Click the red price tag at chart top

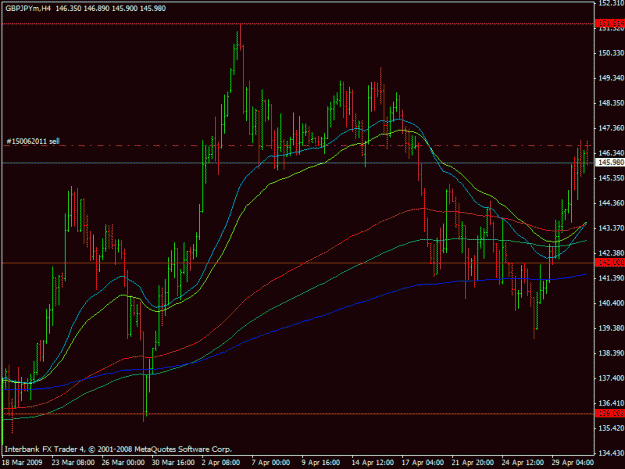coord(610,23)
